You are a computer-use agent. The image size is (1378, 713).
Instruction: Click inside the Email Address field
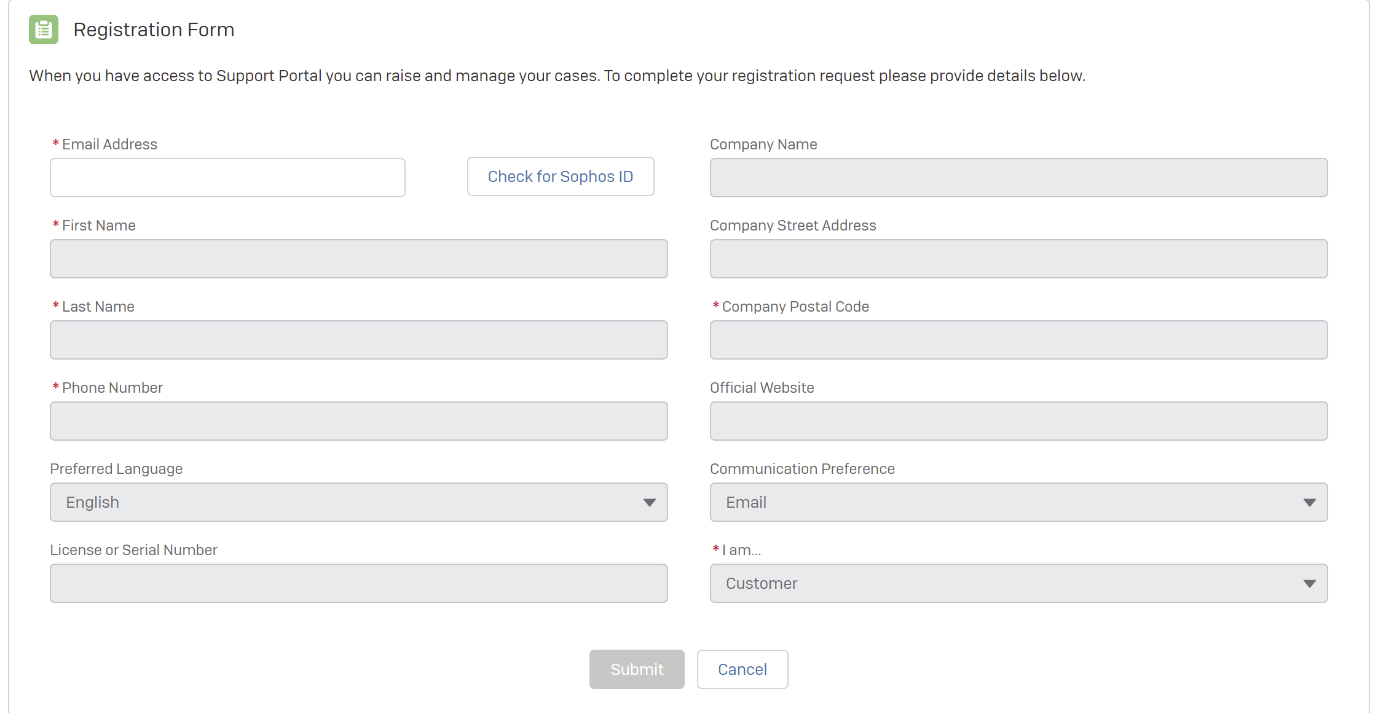pos(227,177)
